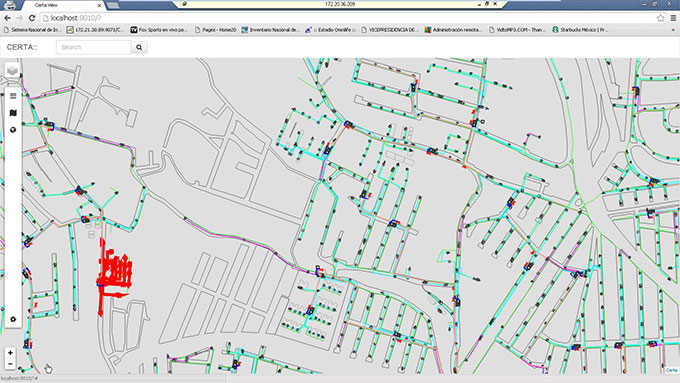Expand the bookmarks overflow chevron
The width and height of the screenshot is (680, 383).
[x=674, y=30]
